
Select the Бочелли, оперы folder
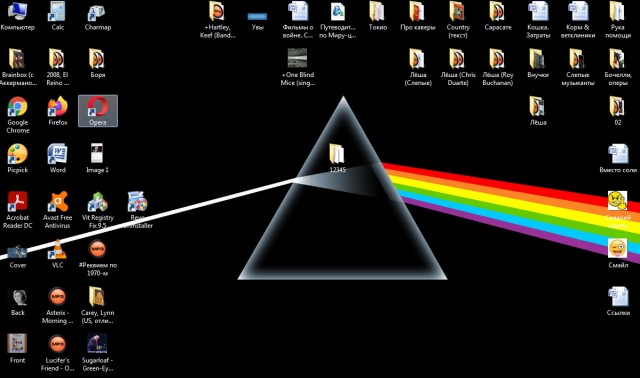pyautogui.click(x=618, y=67)
